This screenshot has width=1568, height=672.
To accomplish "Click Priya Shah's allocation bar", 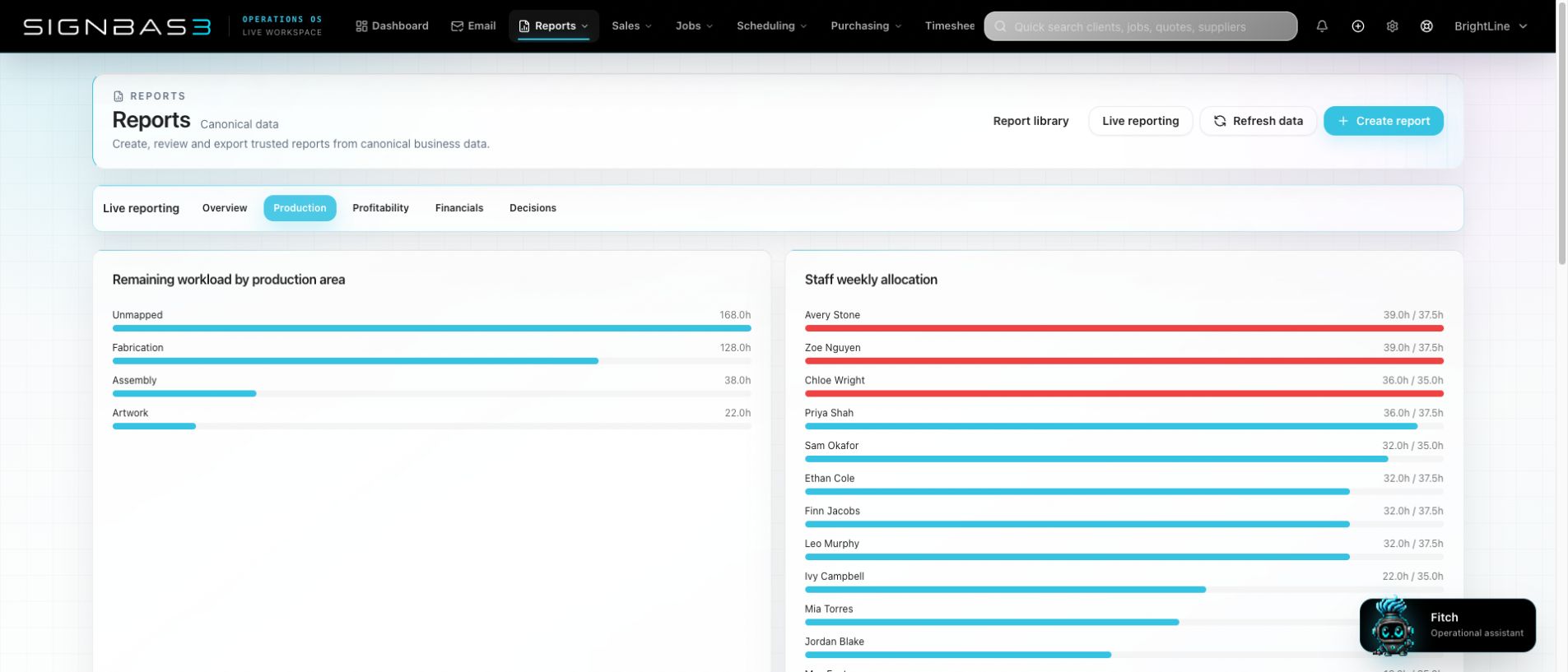I will coord(1124,426).
